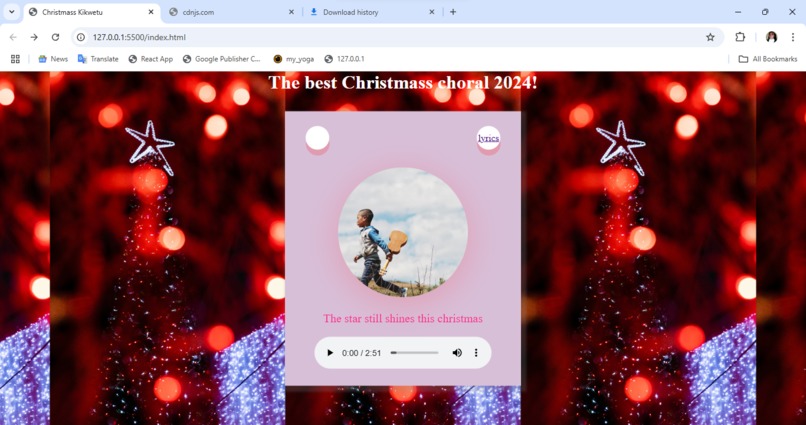This screenshot has height=425, width=806.
Task: Click the white round button left of lyrics
Action: click(x=317, y=138)
